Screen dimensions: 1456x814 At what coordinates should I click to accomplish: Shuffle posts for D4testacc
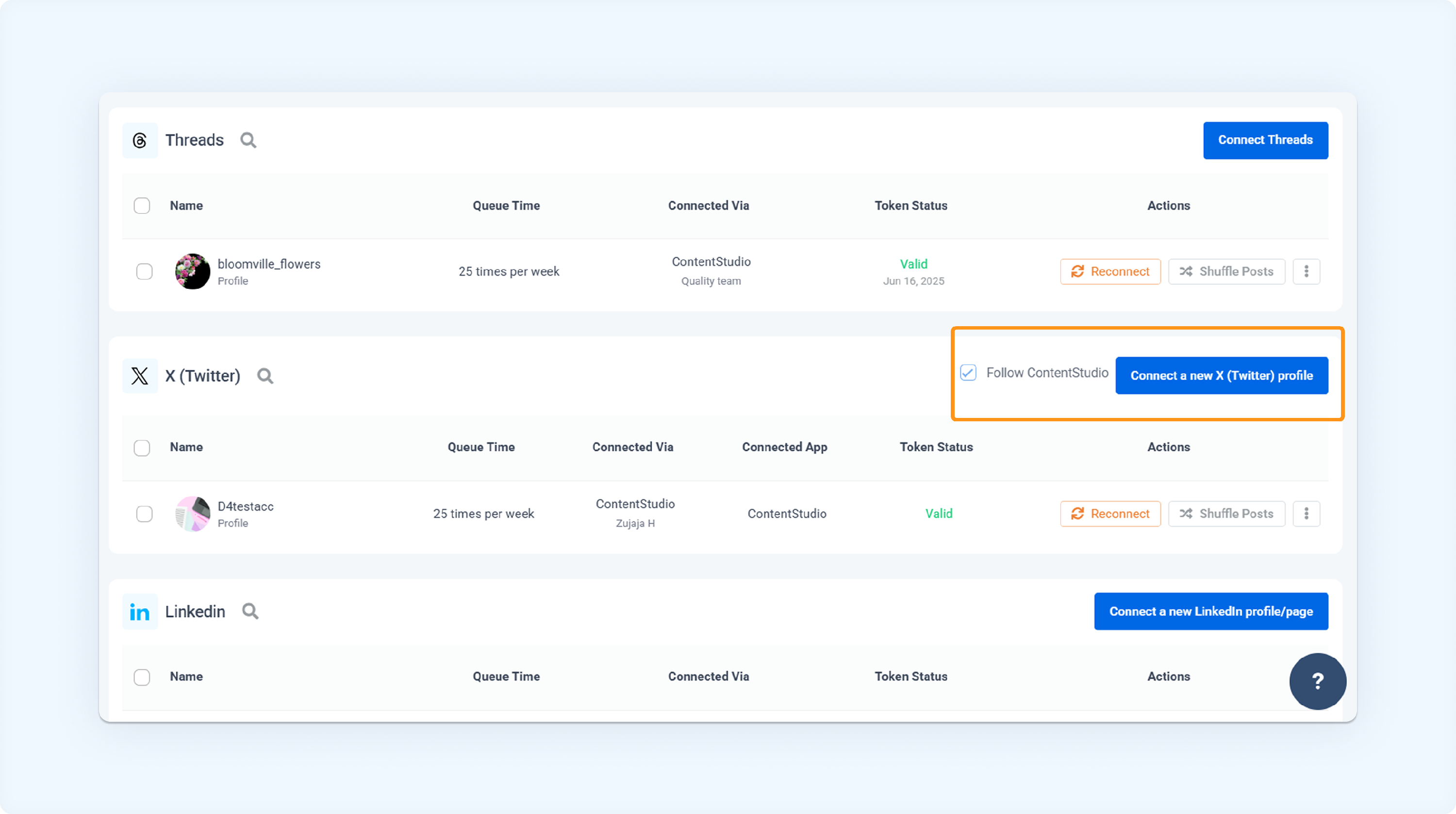click(1226, 514)
